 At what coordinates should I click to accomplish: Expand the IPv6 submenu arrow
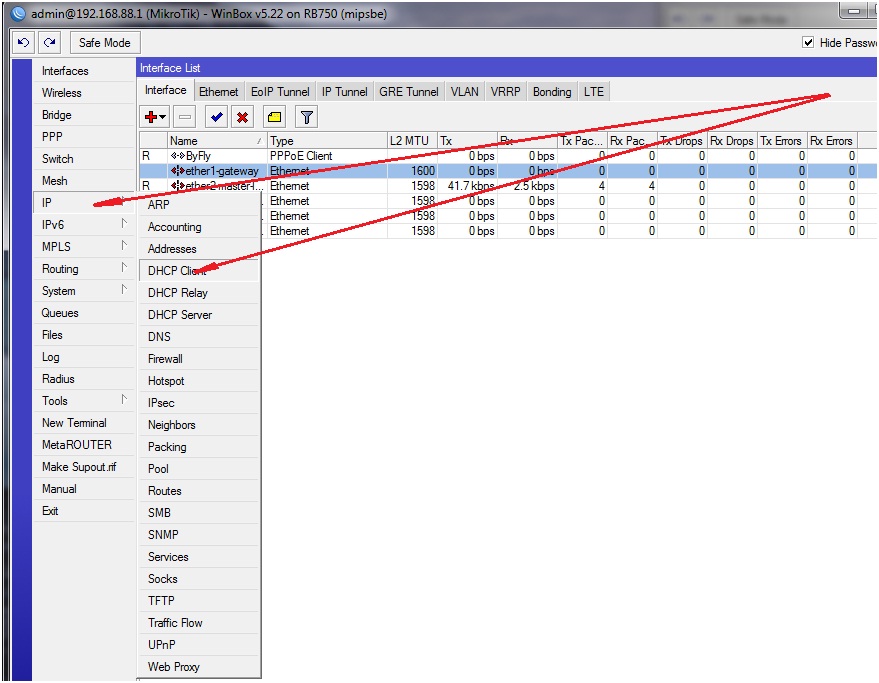124,224
